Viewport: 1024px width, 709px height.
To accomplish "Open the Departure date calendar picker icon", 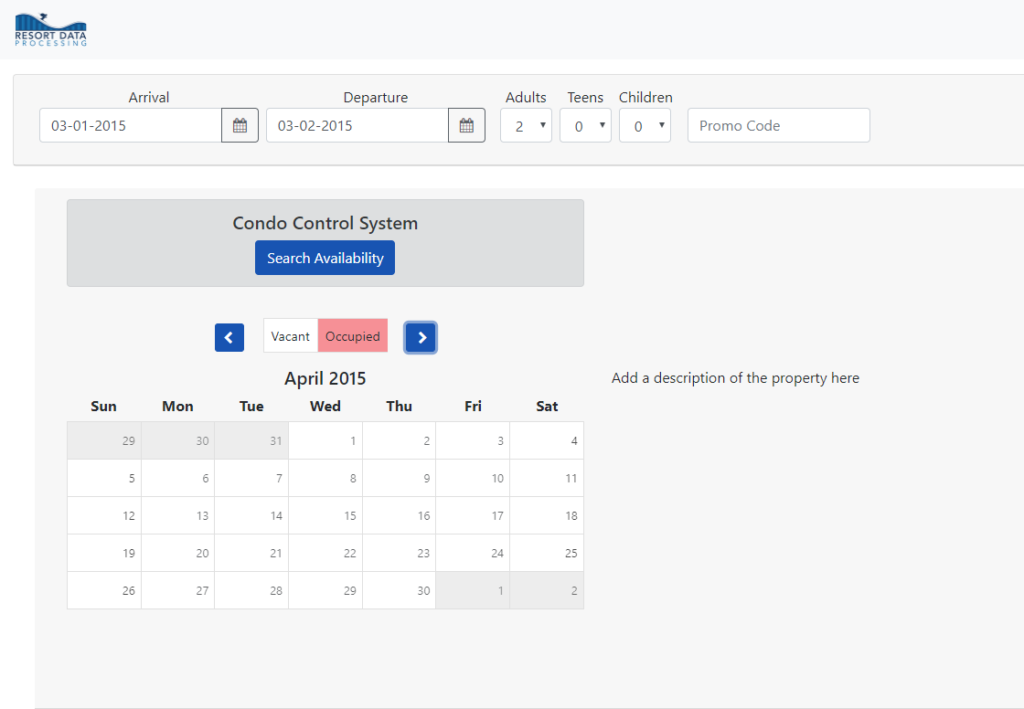I will (x=466, y=125).
